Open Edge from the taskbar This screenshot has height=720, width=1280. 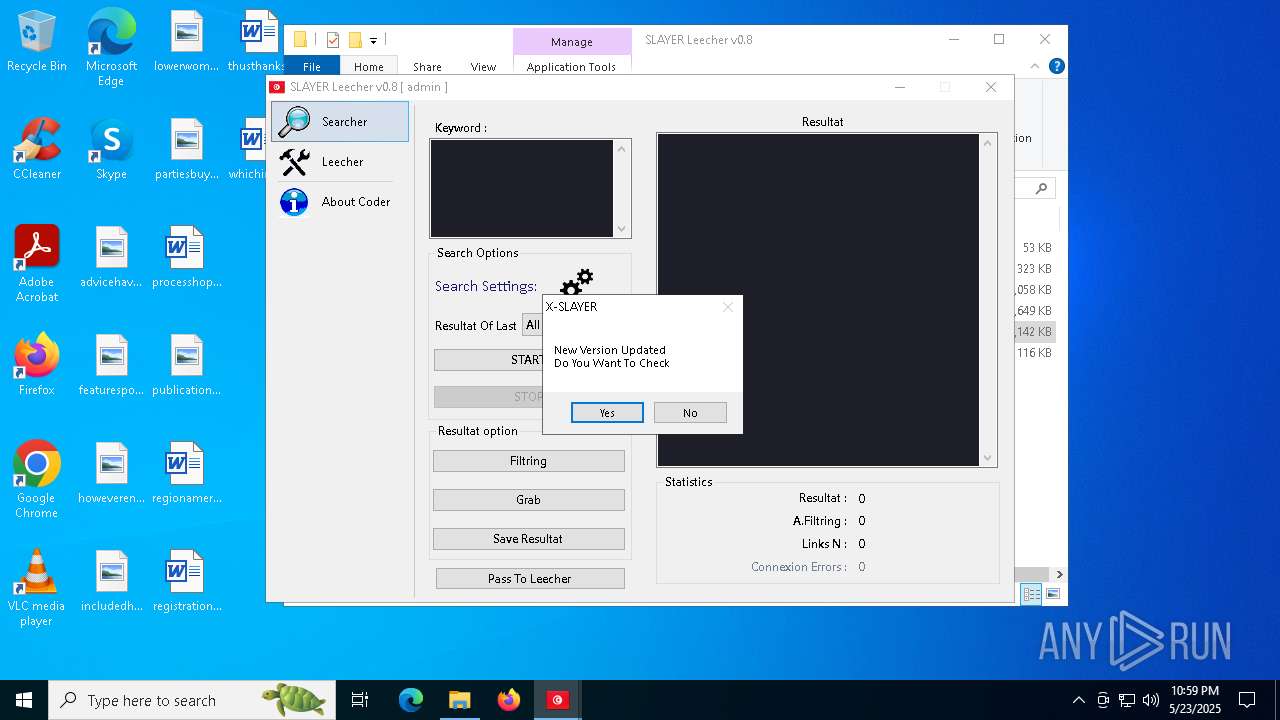[x=411, y=700]
